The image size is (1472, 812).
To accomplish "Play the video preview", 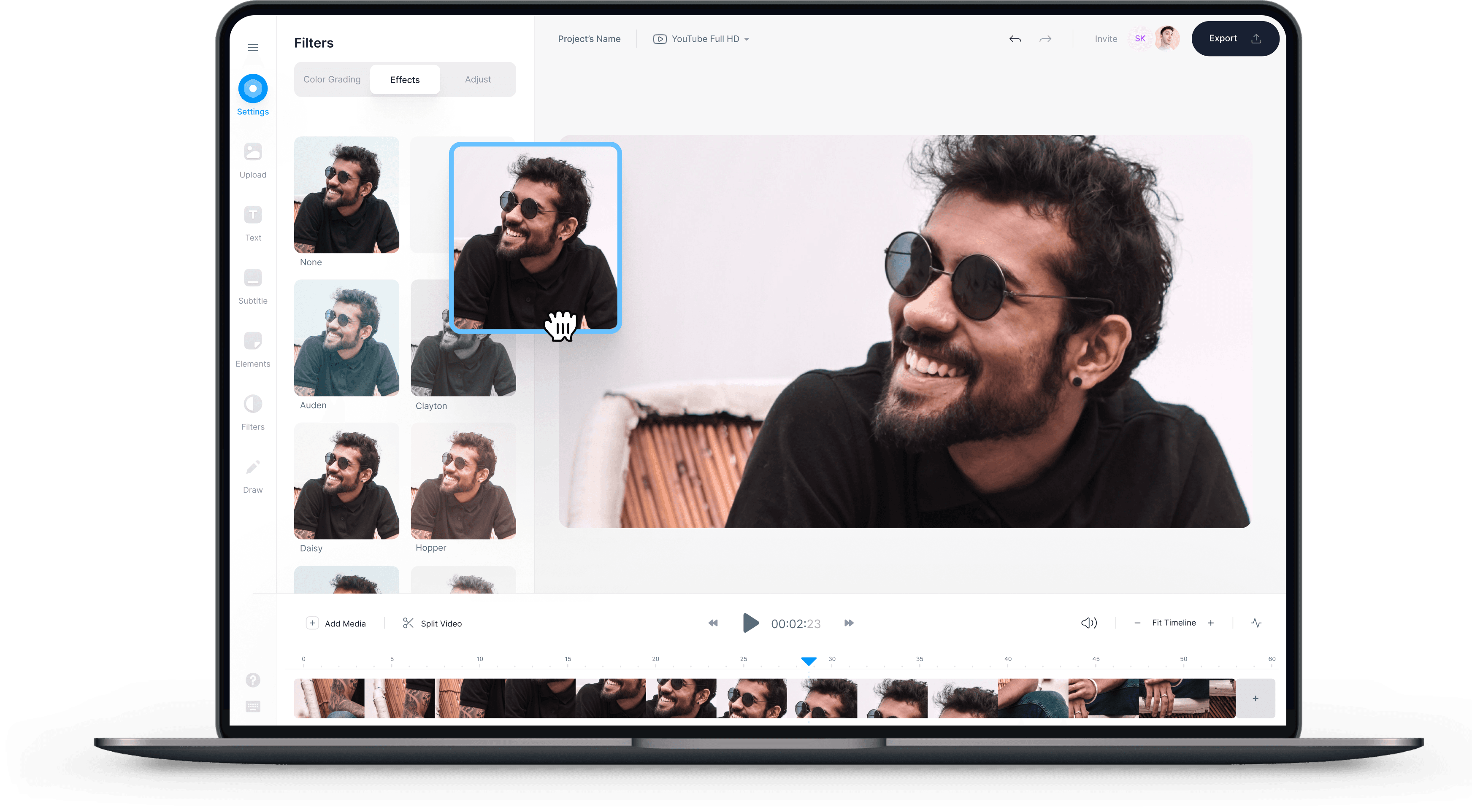I will 750,623.
